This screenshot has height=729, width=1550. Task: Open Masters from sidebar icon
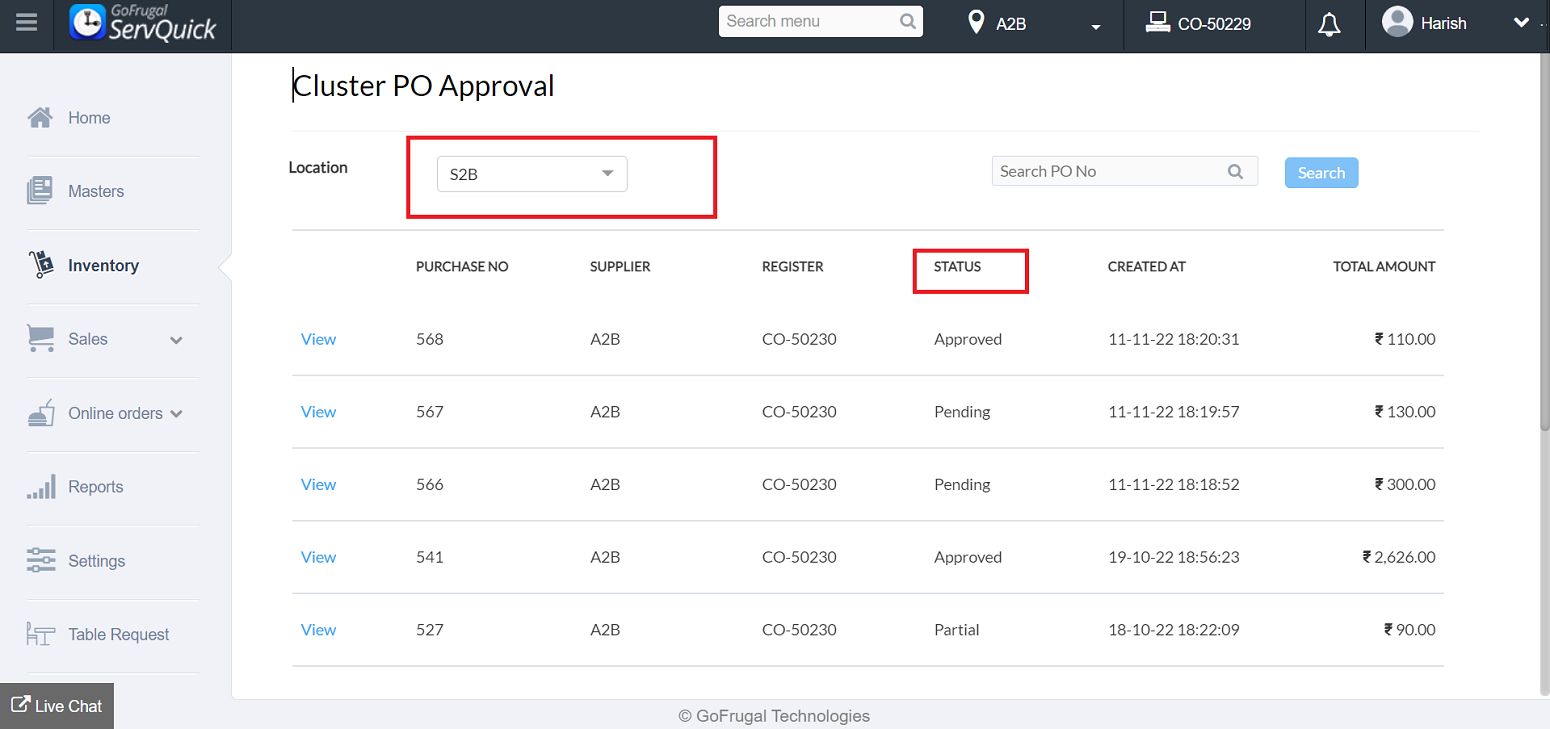pos(40,191)
